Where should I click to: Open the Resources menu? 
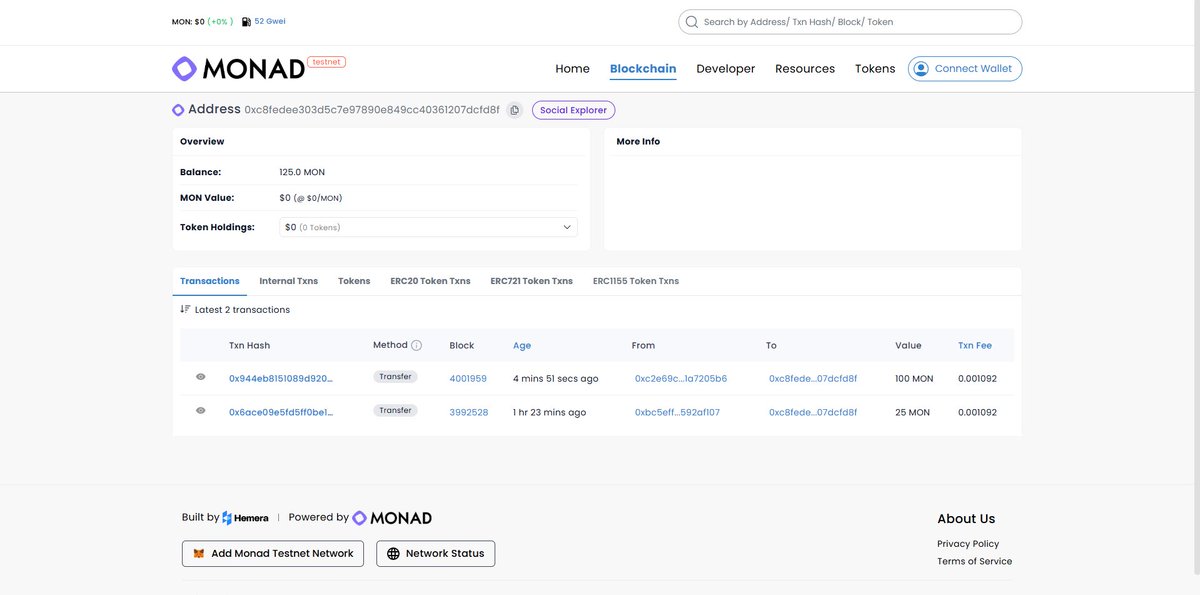pos(805,69)
